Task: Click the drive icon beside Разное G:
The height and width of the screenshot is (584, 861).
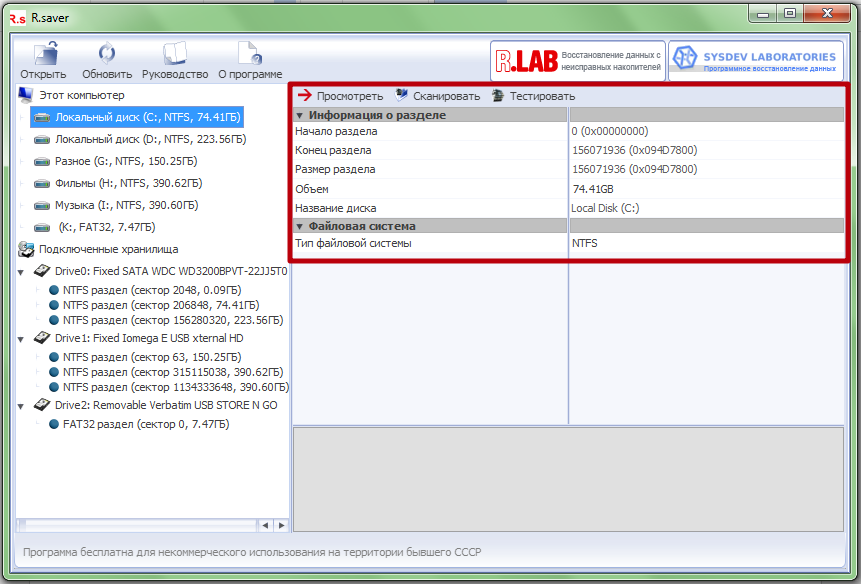Action: tap(42, 161)
